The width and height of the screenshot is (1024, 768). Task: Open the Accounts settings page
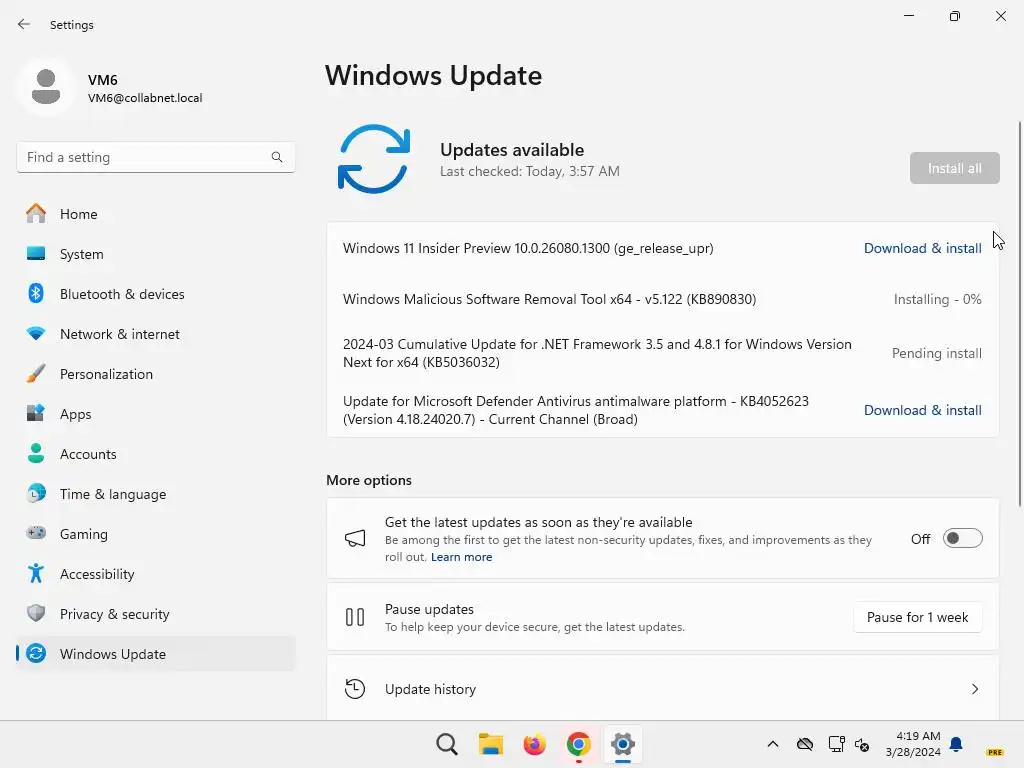155,453
